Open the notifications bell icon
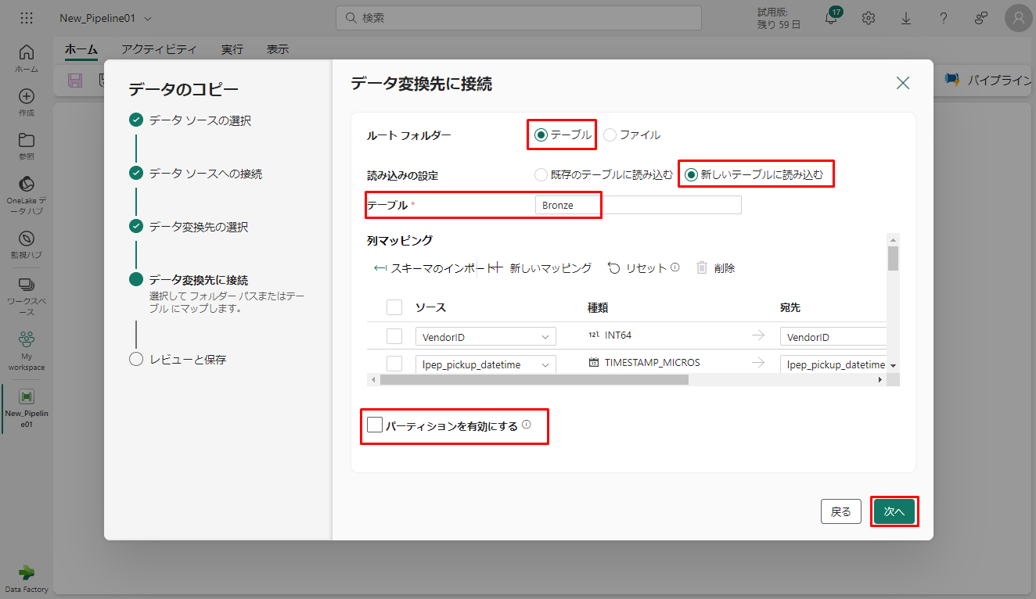Viewport: 1036px width, 599px height. click(830, 18)
